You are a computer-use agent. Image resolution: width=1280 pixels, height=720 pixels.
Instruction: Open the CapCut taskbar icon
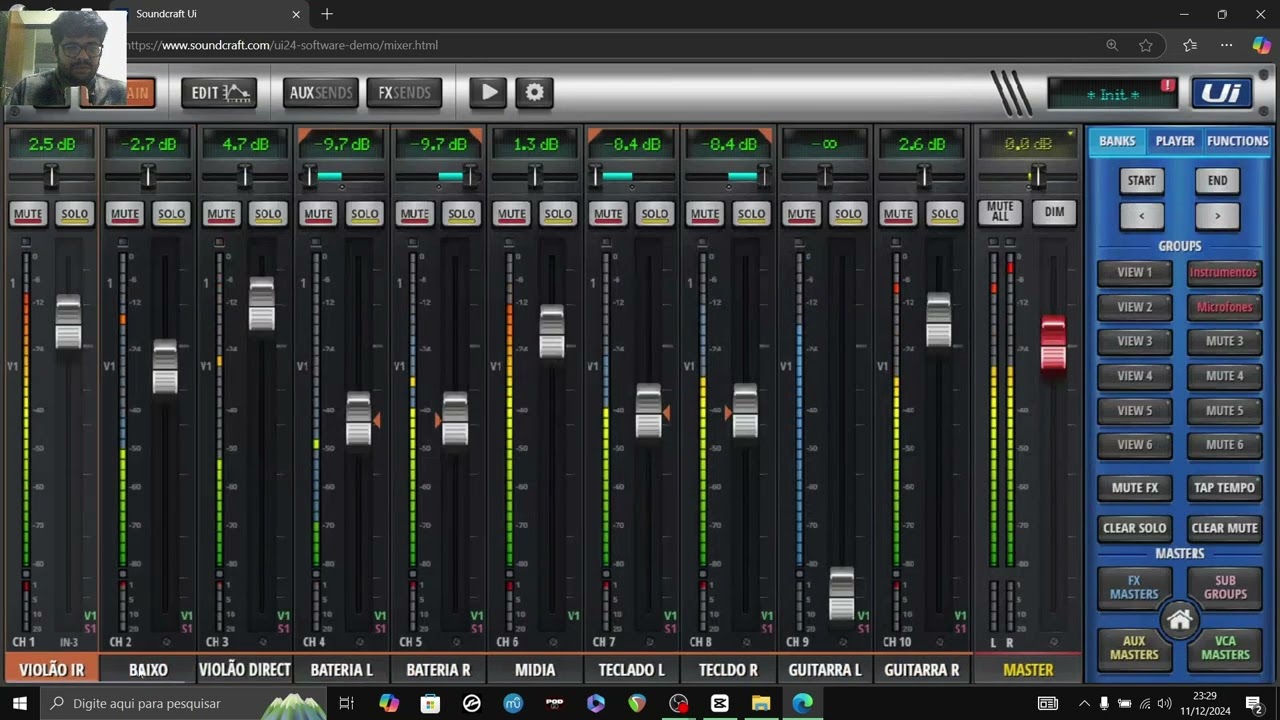(719, 703)
